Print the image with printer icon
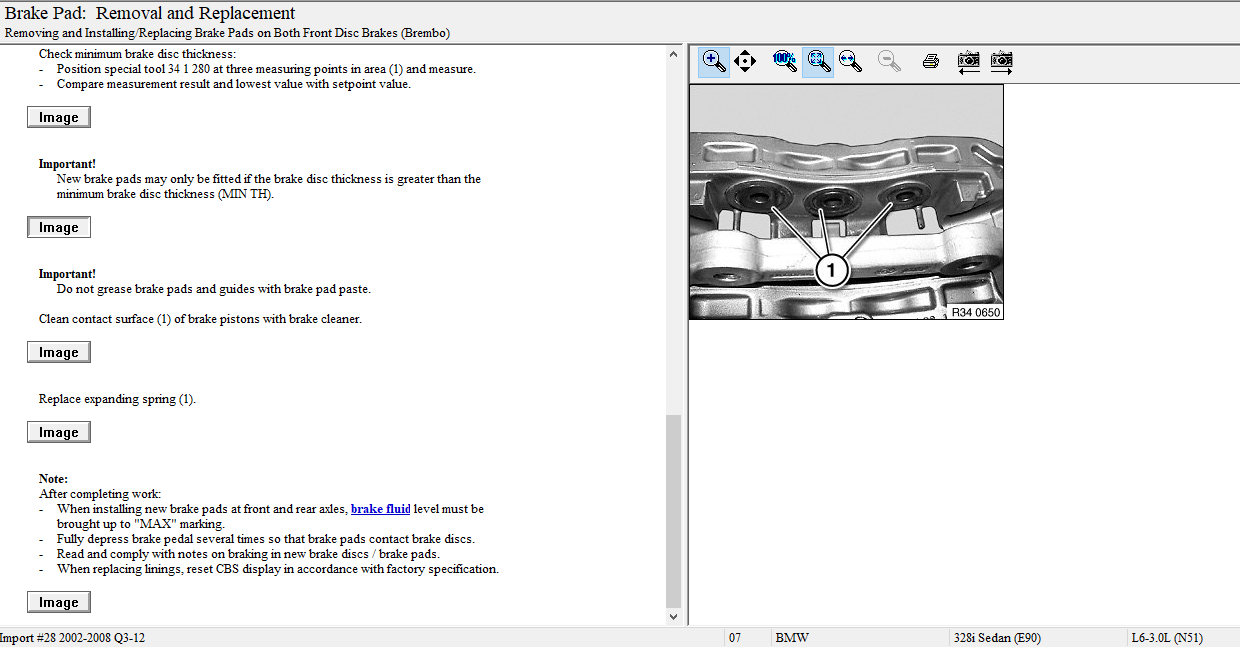The height and width of the screenshot is (647, 1240). tap(930, 61)
